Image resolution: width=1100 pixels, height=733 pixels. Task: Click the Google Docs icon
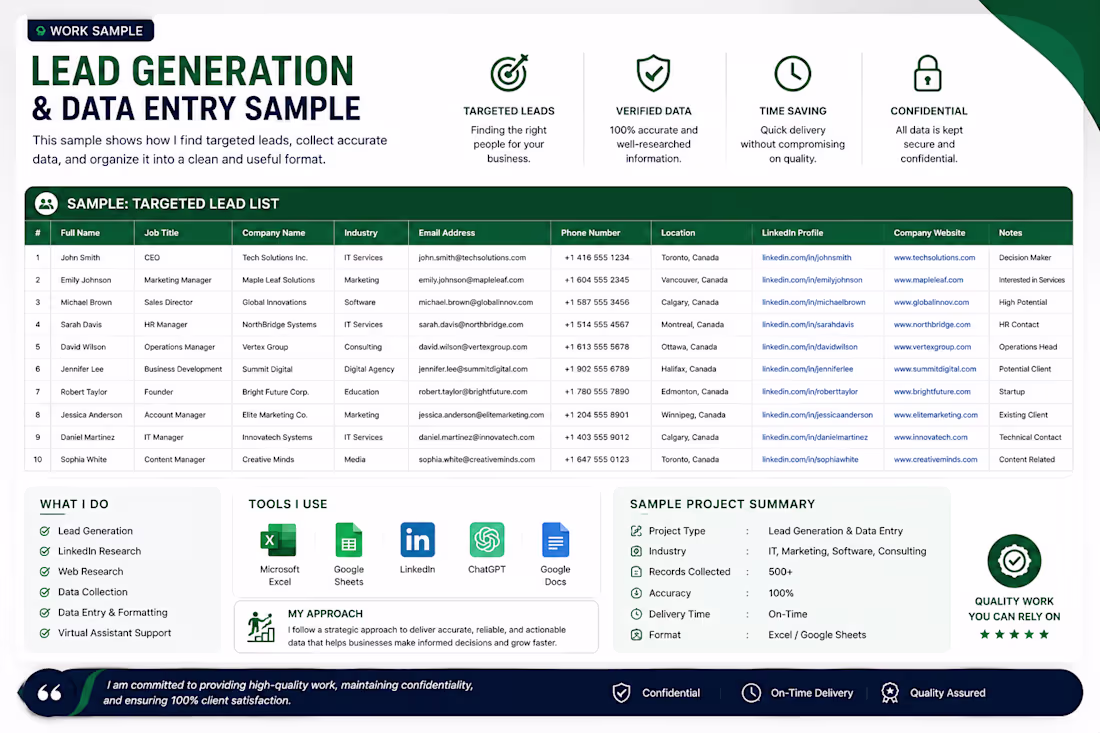click(555, 541)
